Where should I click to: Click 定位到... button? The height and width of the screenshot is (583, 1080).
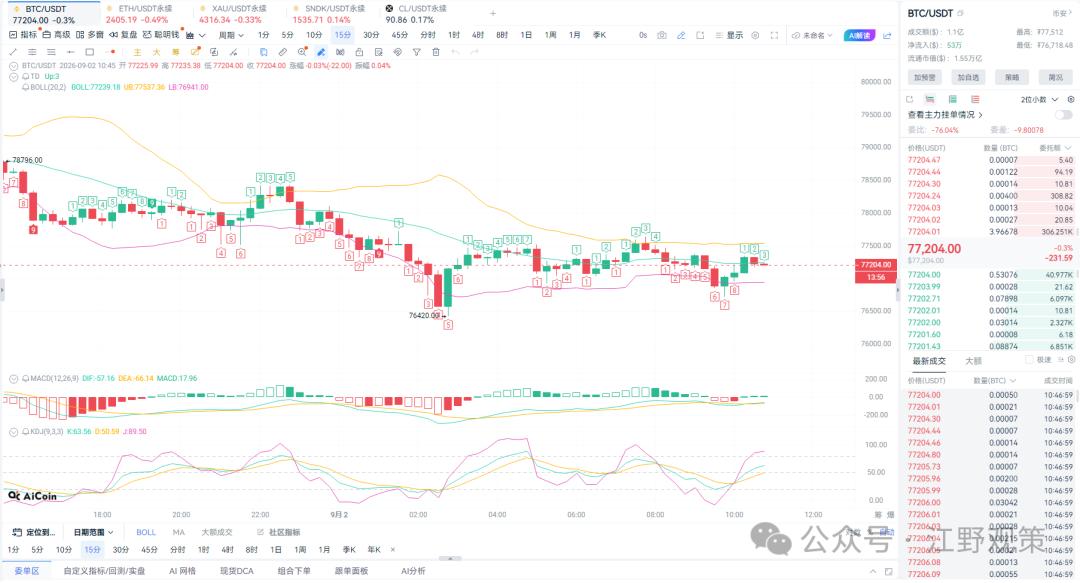coord(34,533)
